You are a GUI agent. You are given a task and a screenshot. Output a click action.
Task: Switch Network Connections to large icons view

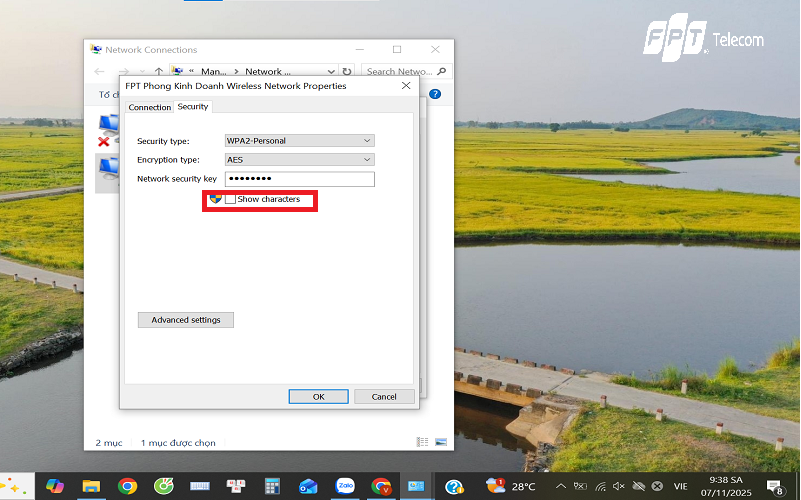(x=441, y=442)
